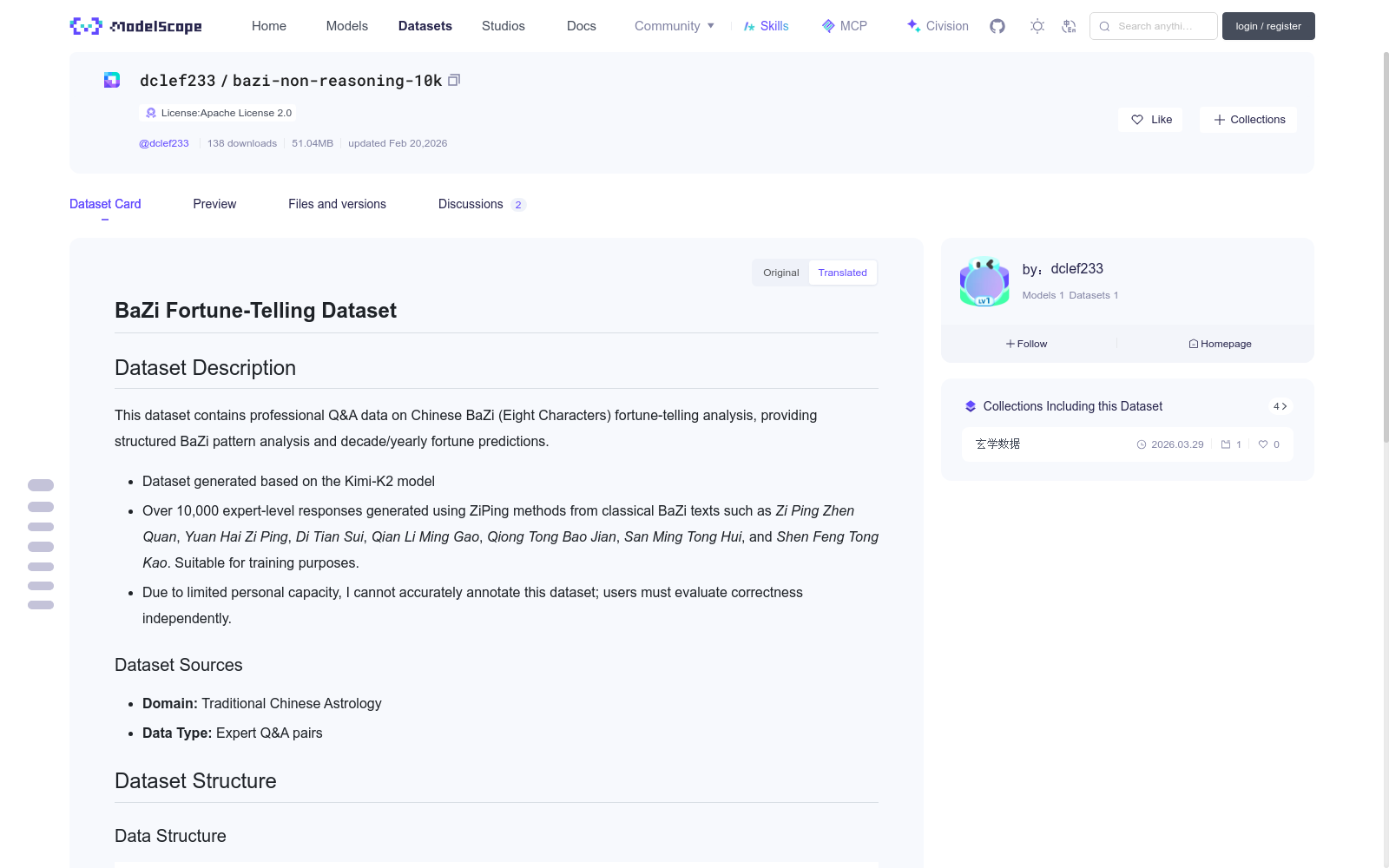Click the dclef233 author avatar
This screenshot has height=868, width=1389.
984,281
